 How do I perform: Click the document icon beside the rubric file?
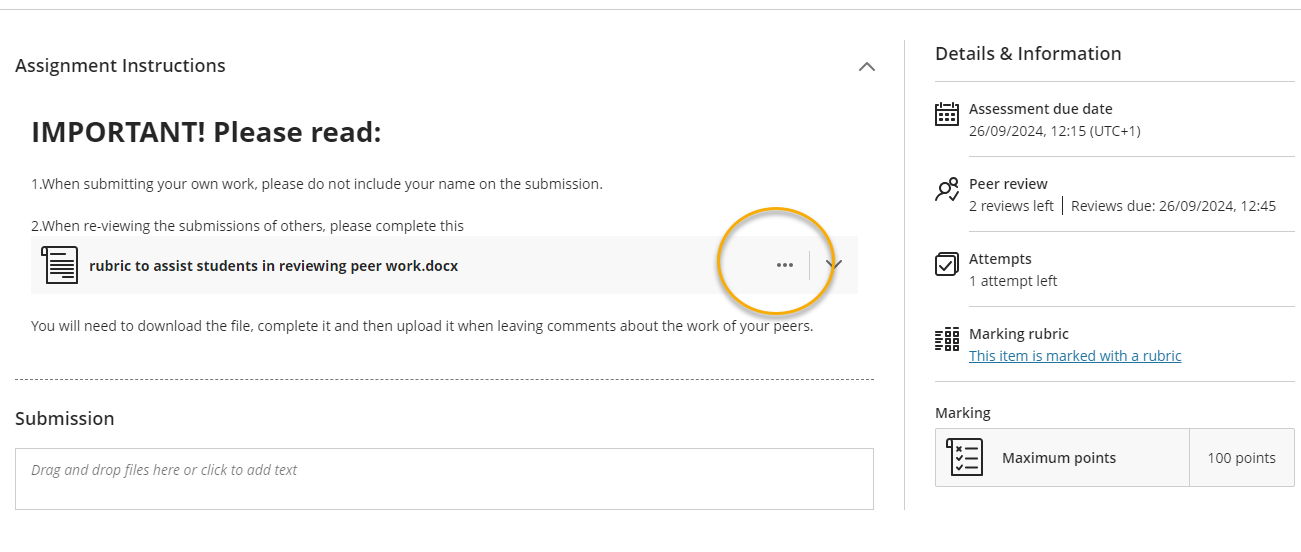(60, 265)
